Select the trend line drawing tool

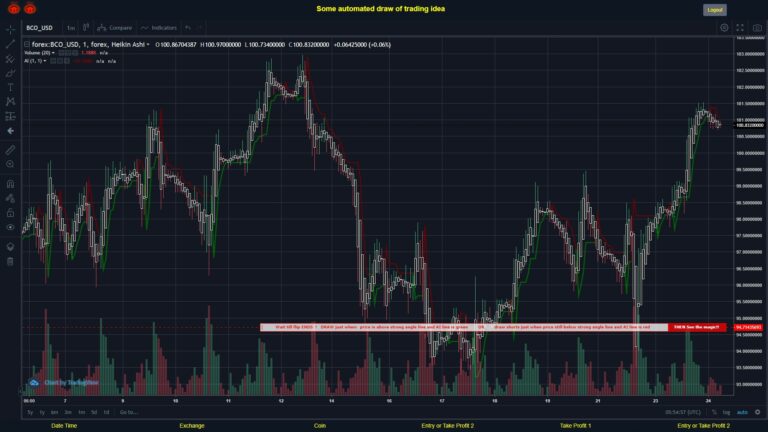pos(10,45)
